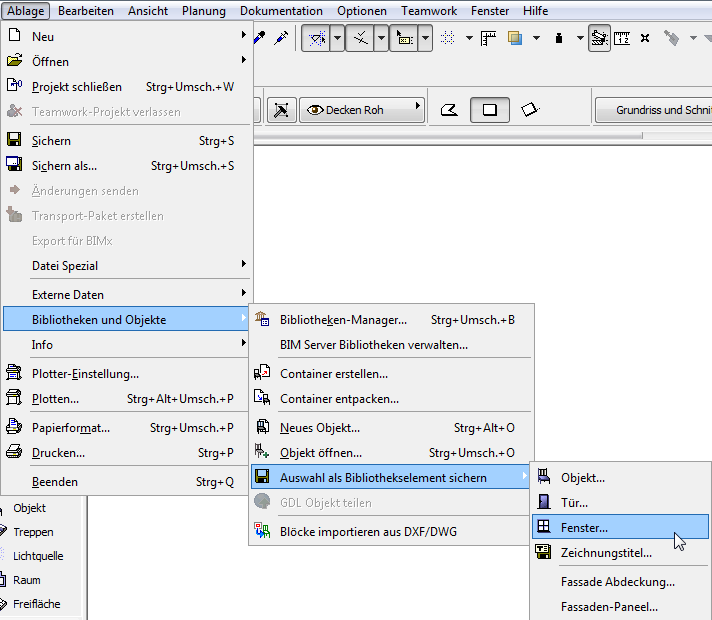Click the Grundriss und Schnitt button
This screenshot has width=712, height=620.
coord(654,110)
